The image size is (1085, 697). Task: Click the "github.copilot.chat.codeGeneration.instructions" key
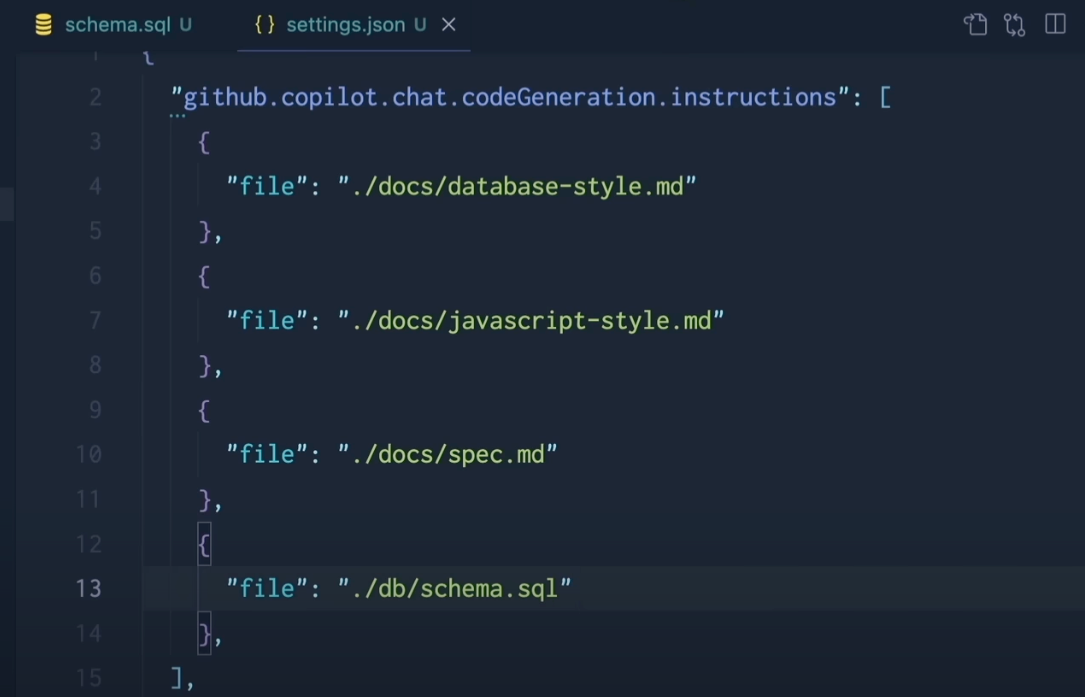pos(510,97)
